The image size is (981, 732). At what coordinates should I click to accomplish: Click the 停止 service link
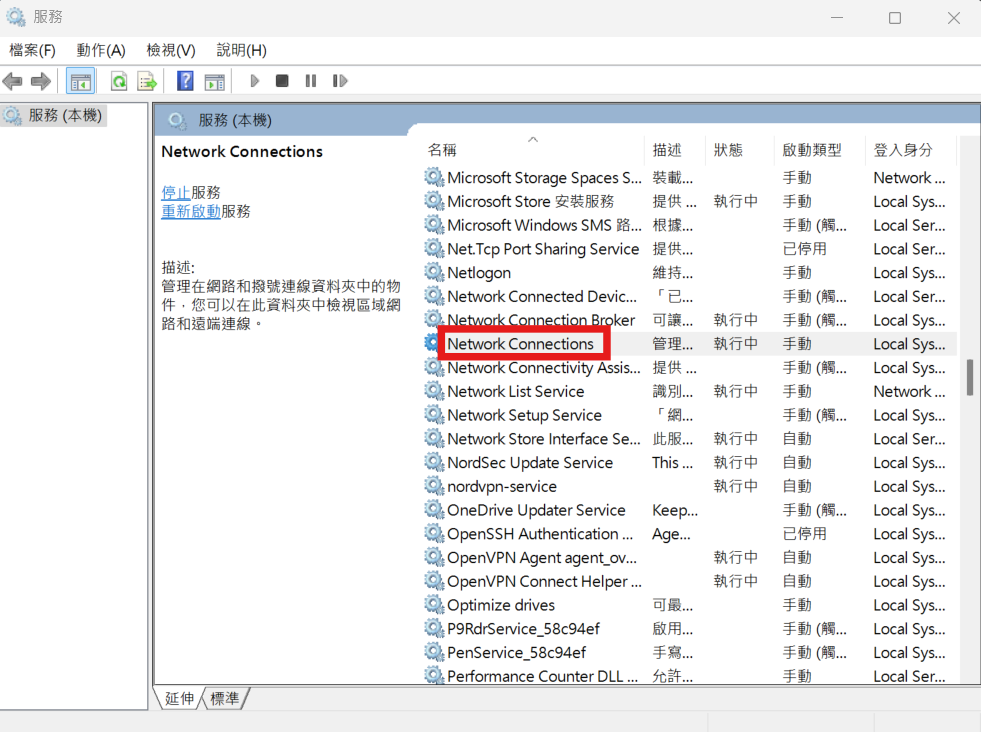pyautogui.click(x=176, y=192)
